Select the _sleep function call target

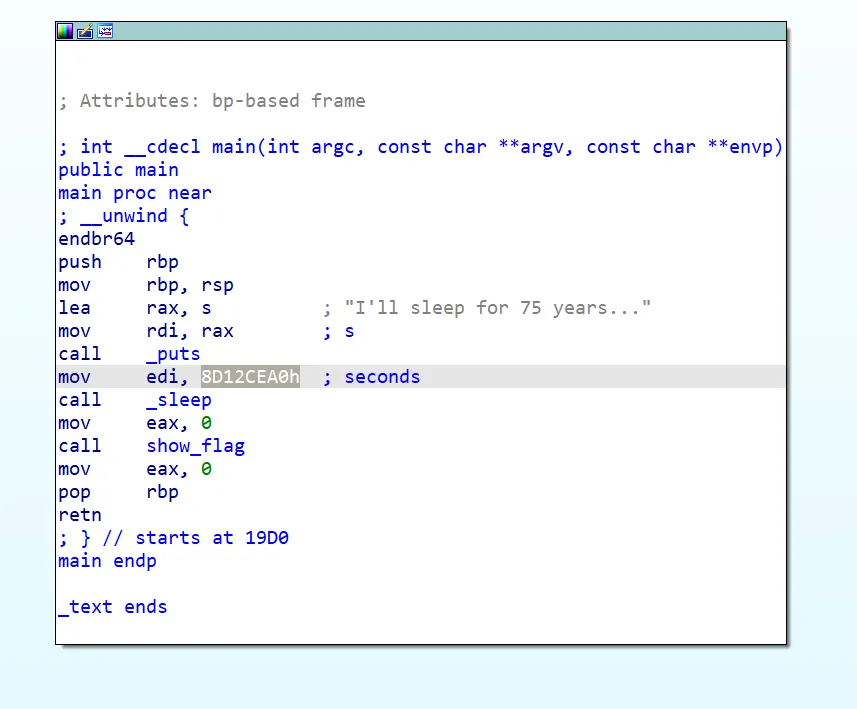[179, 400]
